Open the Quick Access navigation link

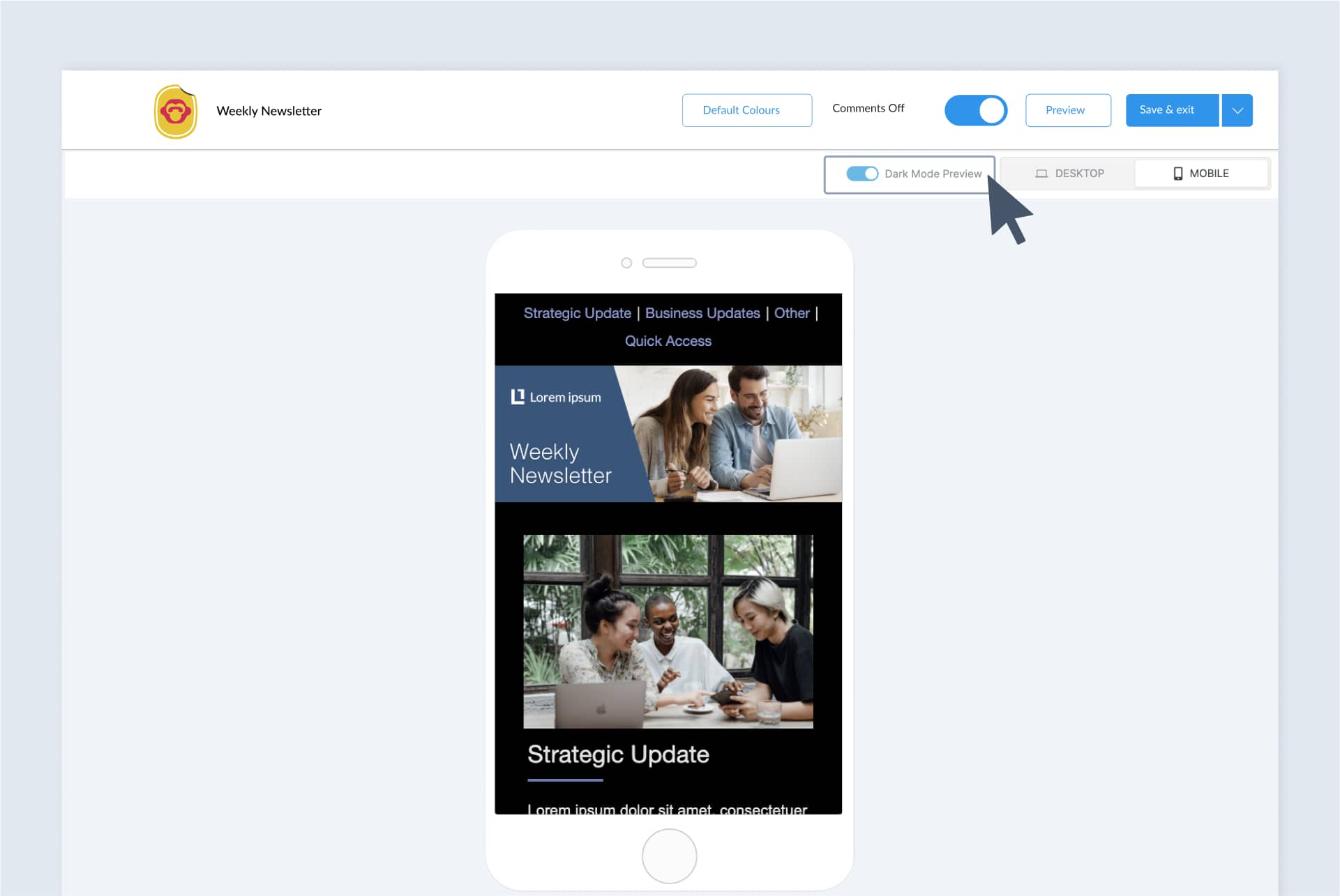(x=668, y=341)
